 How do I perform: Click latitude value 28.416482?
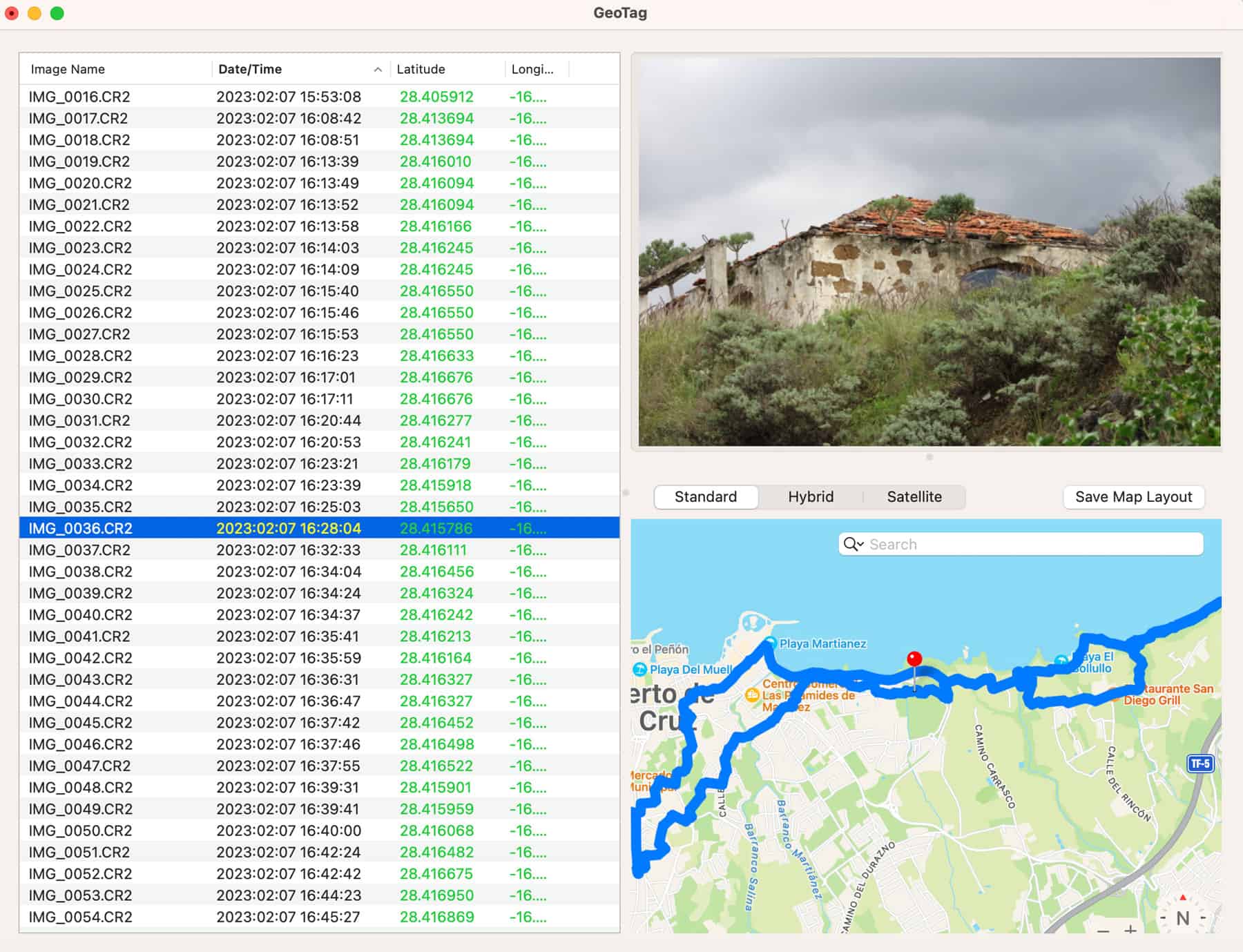436,851
